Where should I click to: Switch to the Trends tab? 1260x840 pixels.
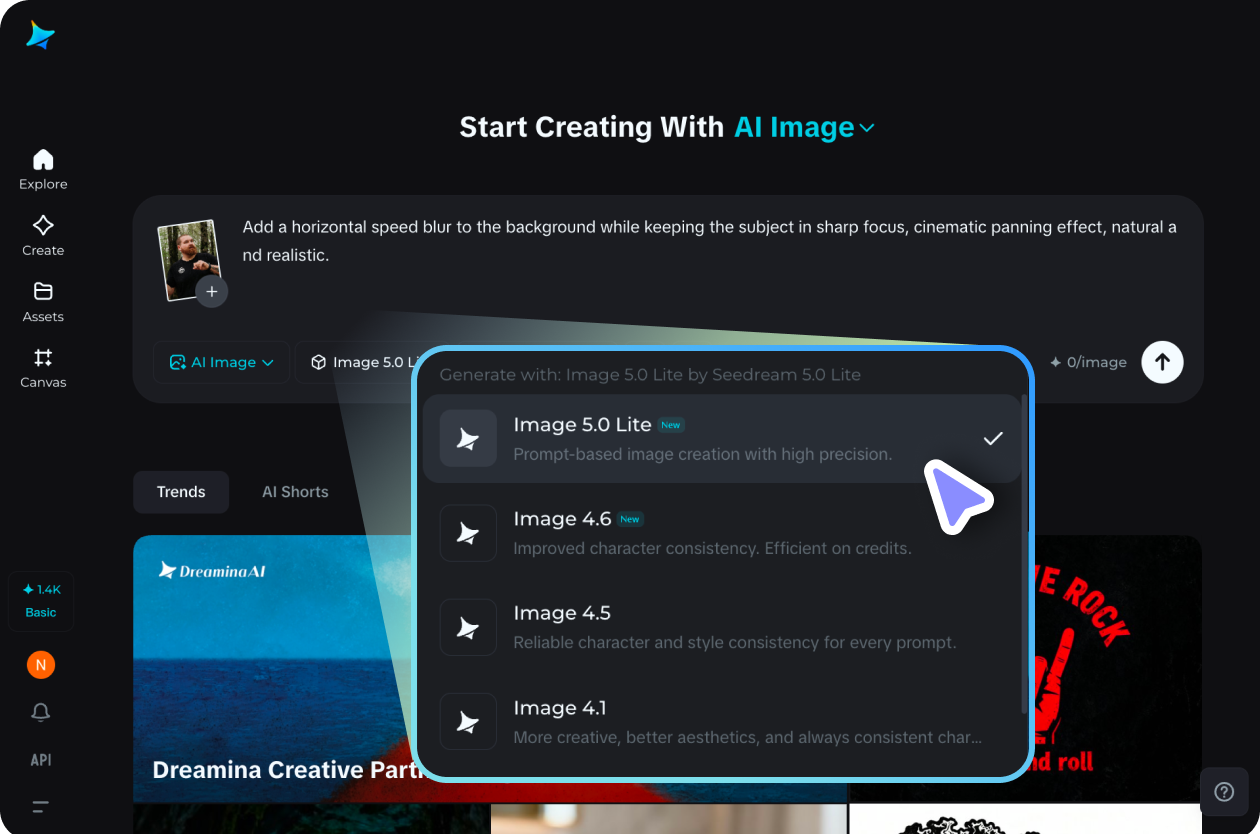(181, 492)
